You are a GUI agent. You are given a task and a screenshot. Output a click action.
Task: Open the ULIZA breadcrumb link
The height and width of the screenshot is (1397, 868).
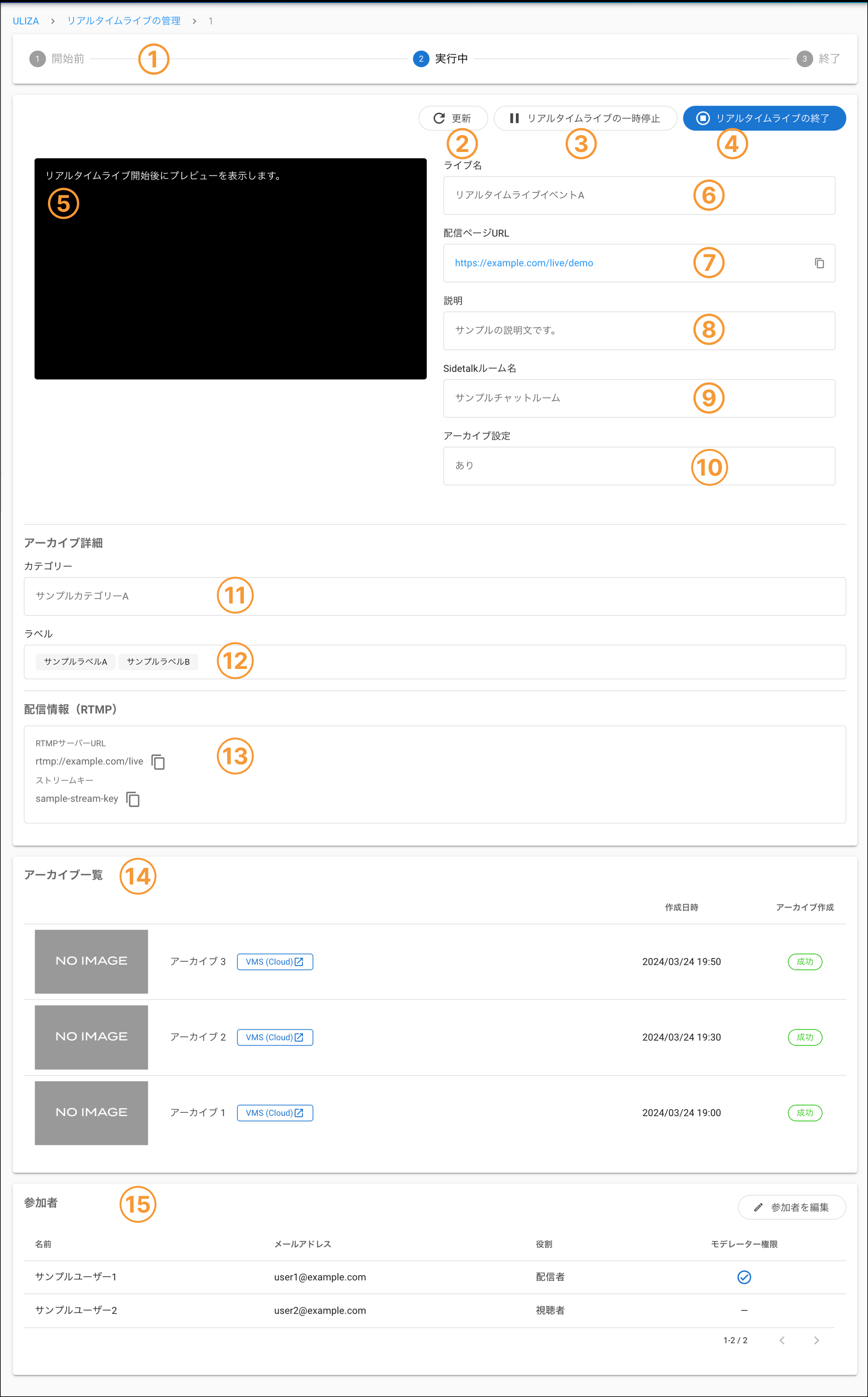point(26,21)
